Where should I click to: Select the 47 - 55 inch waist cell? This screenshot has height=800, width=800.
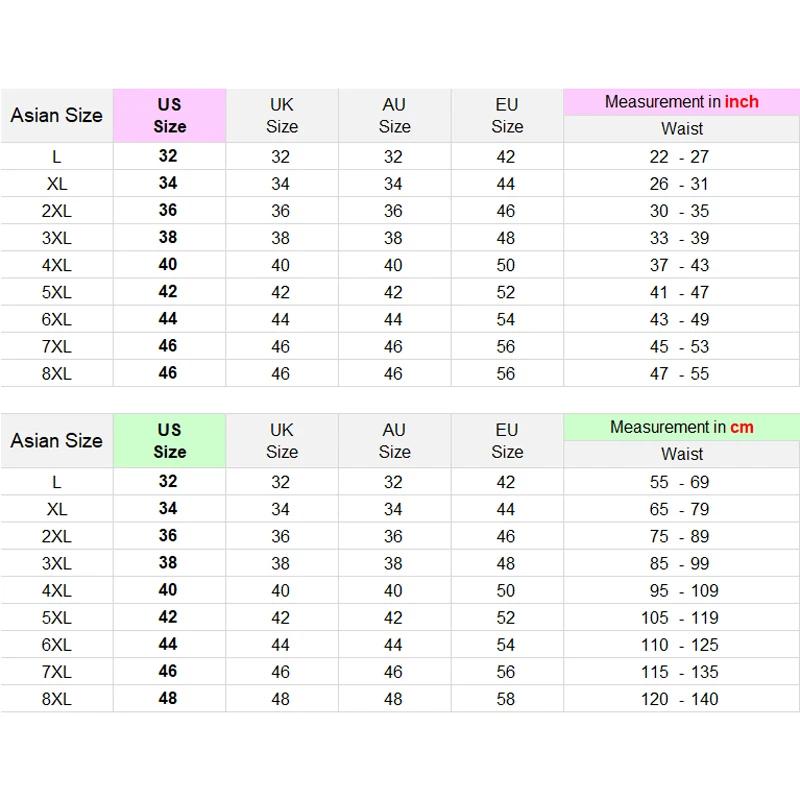679,373
